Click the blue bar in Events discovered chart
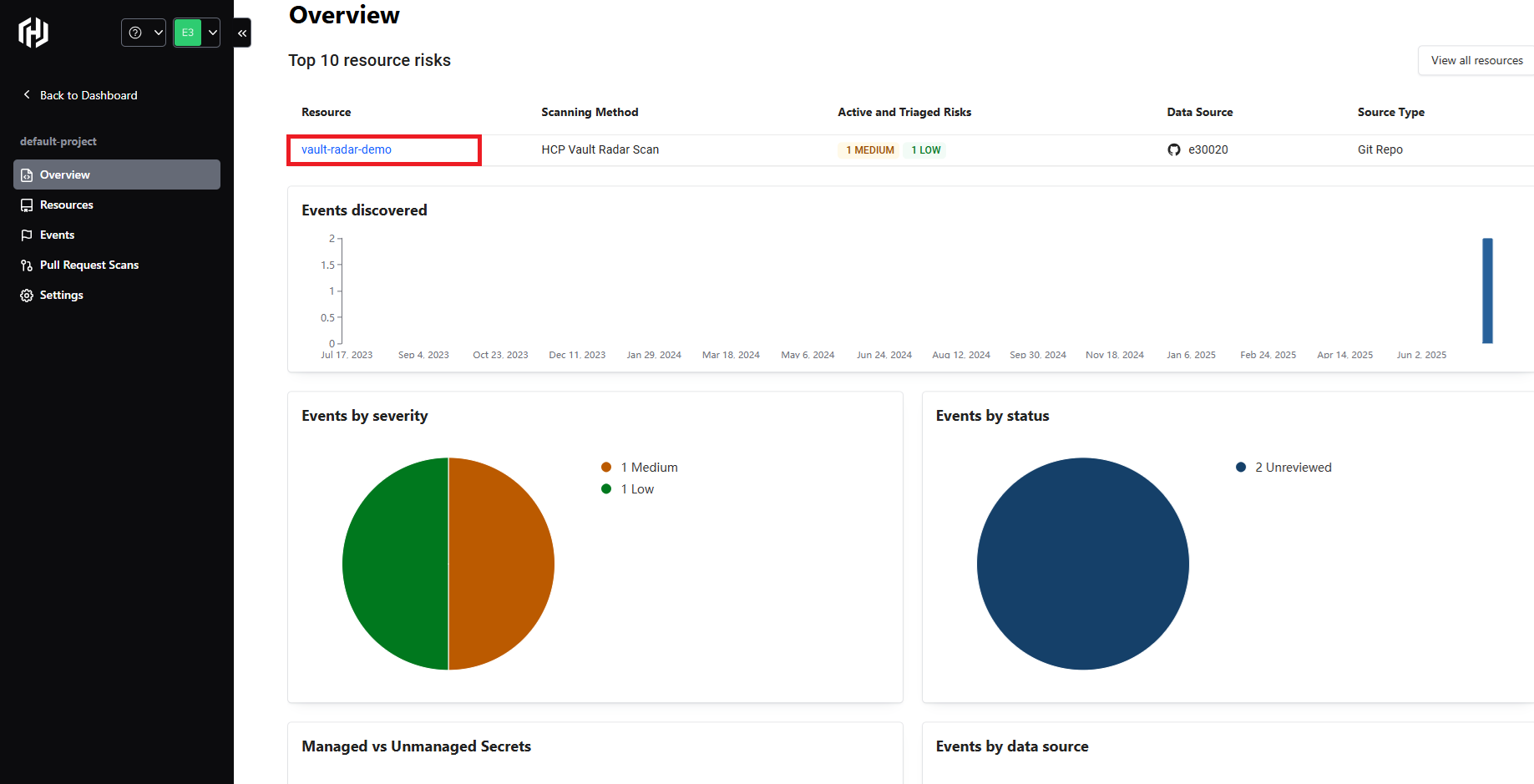 [x=1487, y=291]
